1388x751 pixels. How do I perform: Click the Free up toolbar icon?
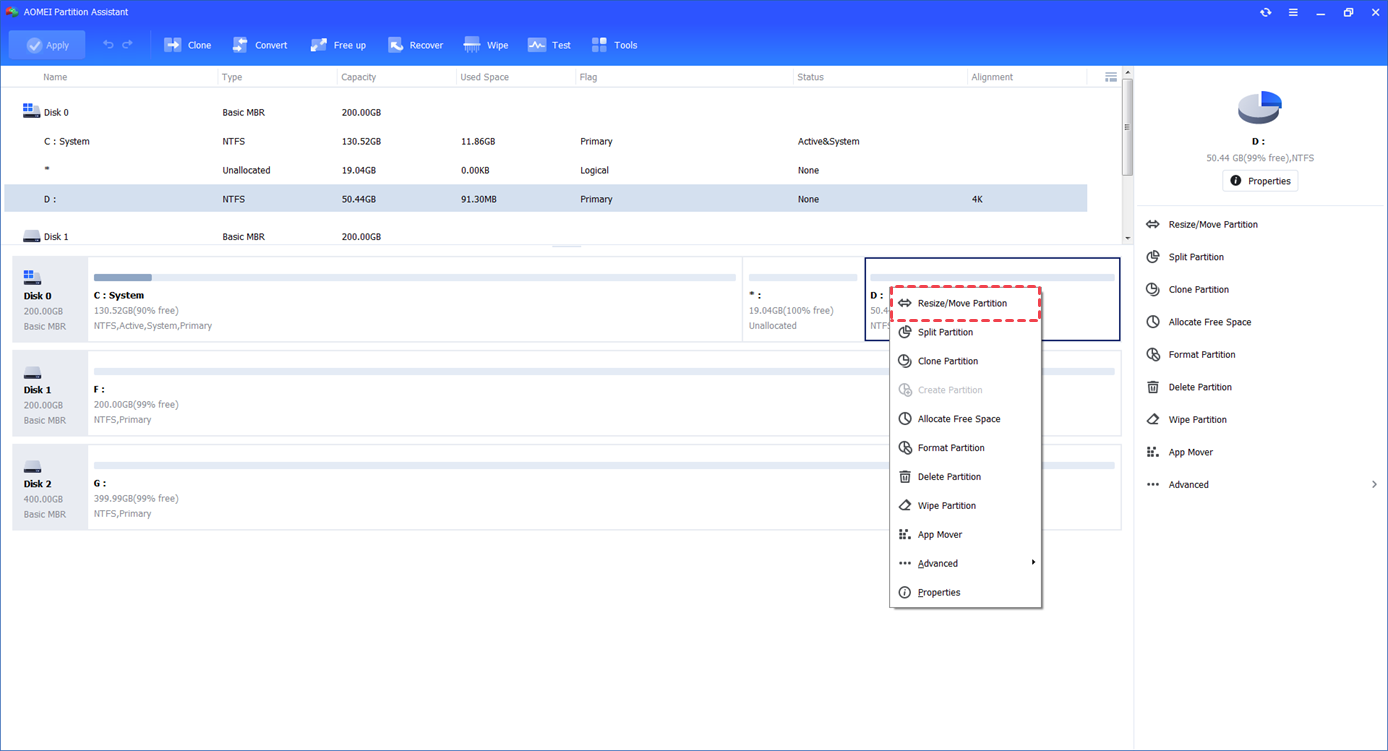(338, 45)
